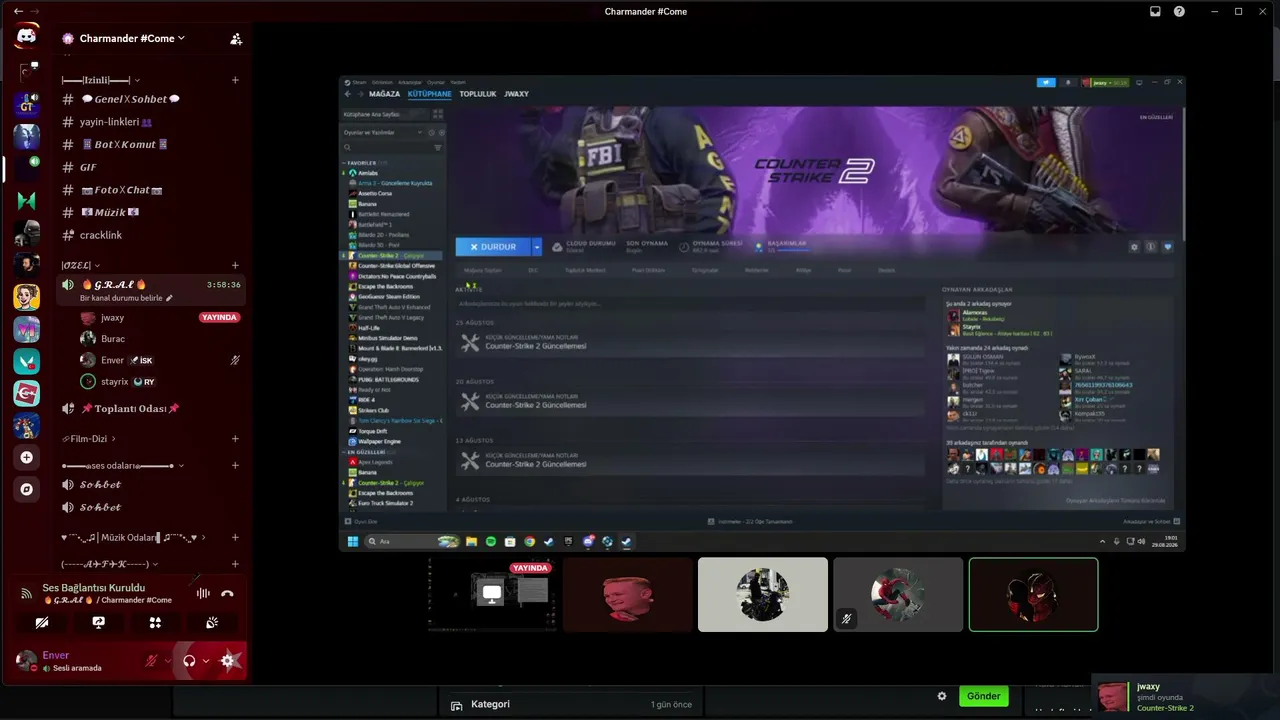Toggle screen sharing in the voice panel
Screen dimensions: 1280x720
point(99,622)
